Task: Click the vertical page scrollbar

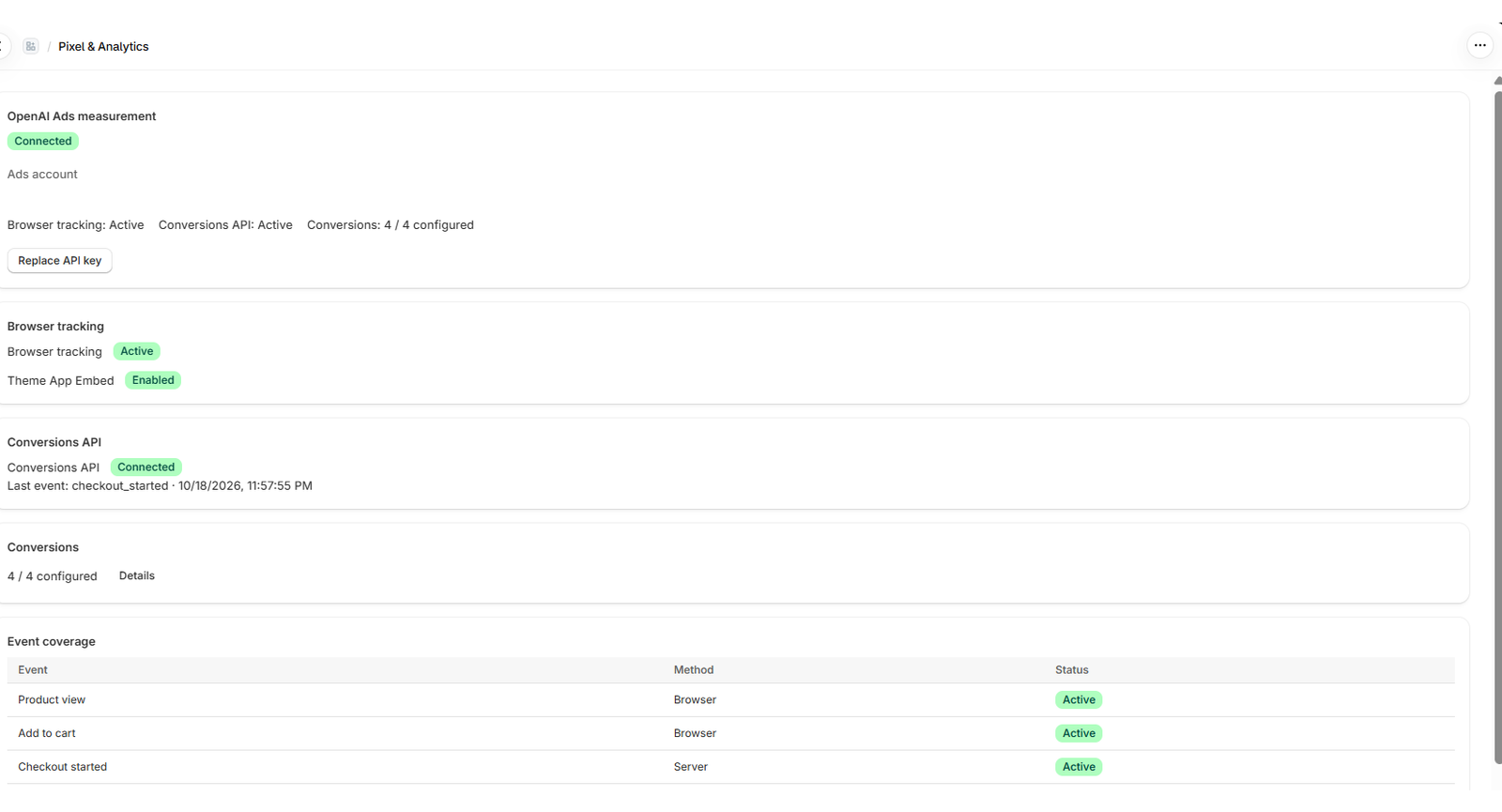Action: (1497, 427)
